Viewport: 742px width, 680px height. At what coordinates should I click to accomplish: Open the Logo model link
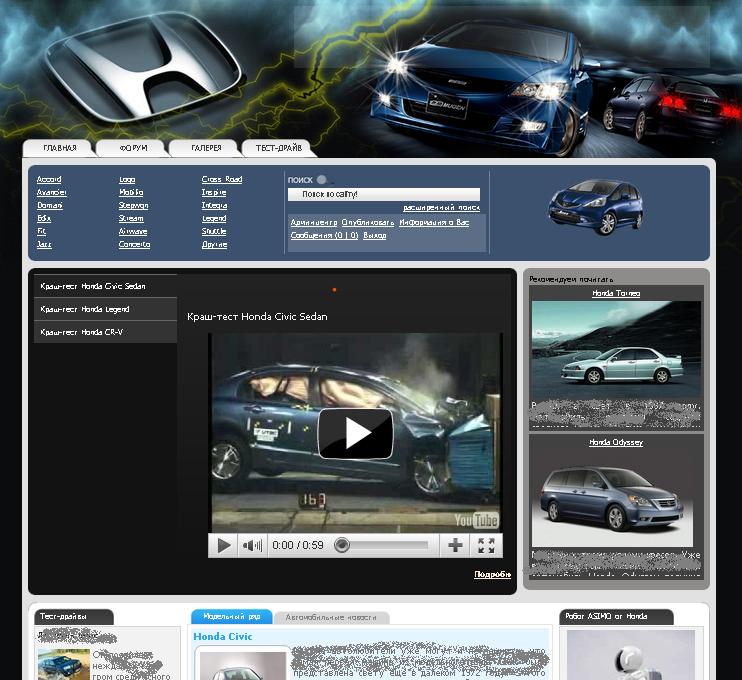(127, 179)
